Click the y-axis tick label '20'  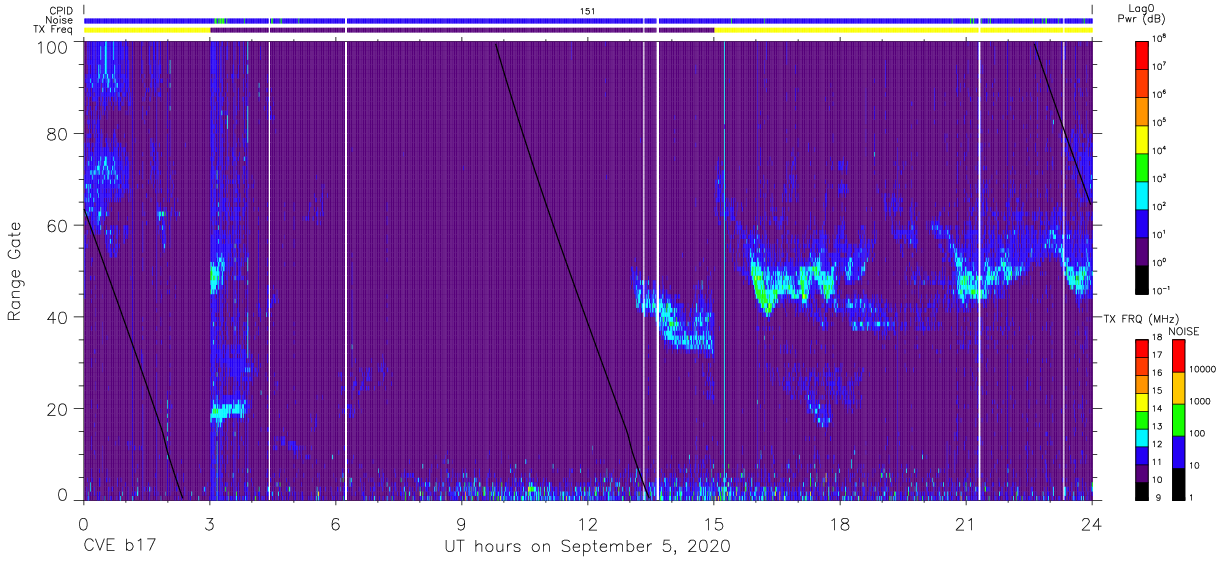click(56, 408)
